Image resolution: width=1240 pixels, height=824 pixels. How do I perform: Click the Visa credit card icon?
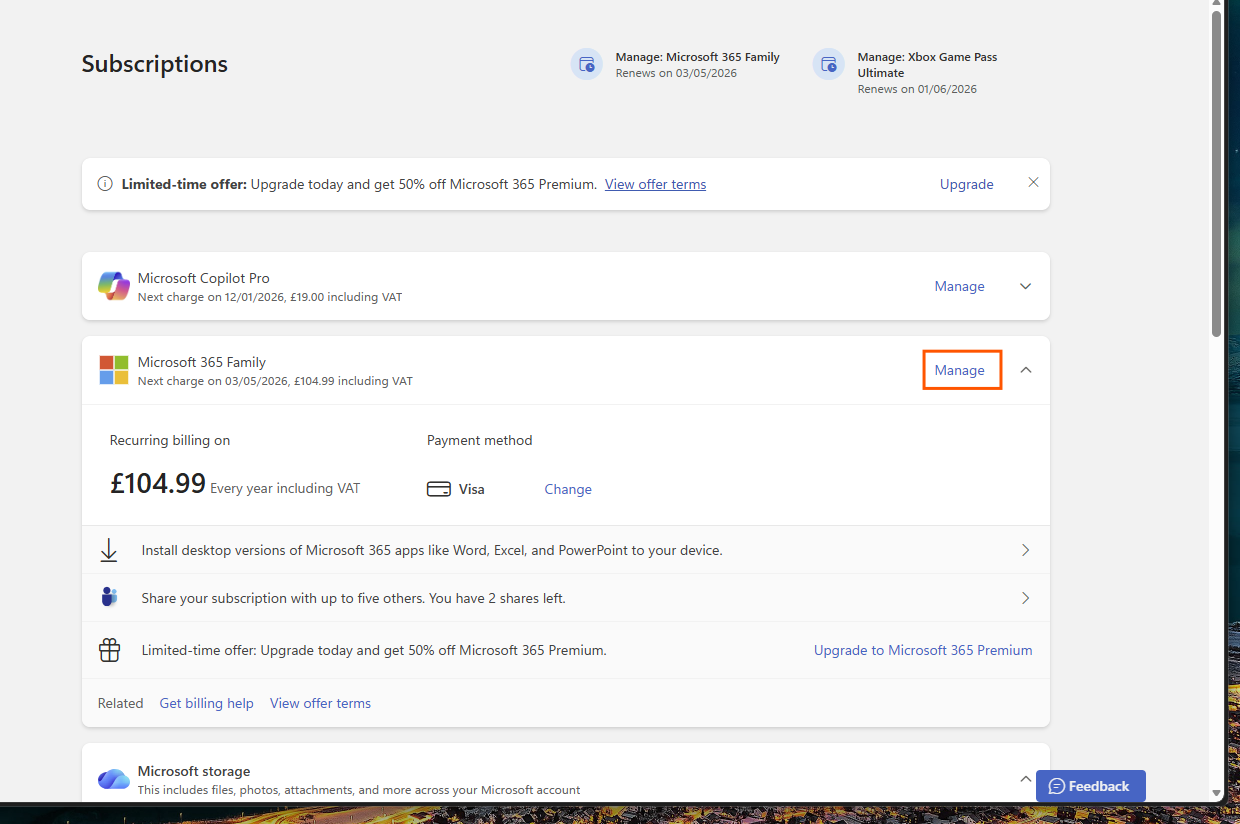click(439, 489)
